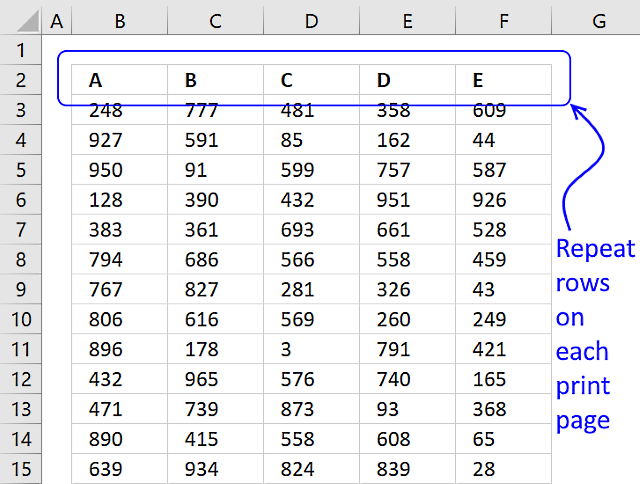Click the bold heading cell 'D'
This screenshot has height=484, width=640.
[x=407, y=80]
